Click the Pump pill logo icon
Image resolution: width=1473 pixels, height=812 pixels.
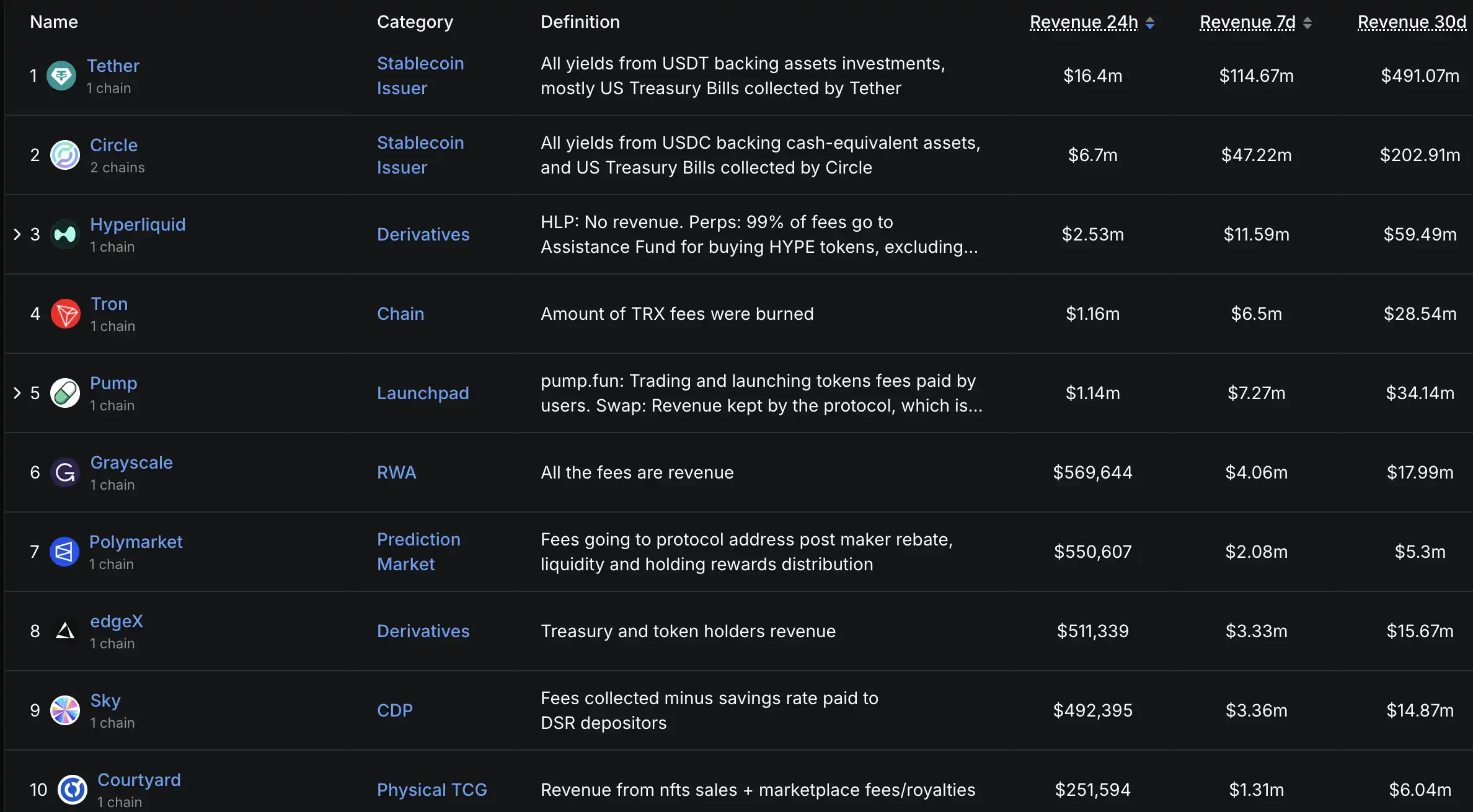pos(65,393)
